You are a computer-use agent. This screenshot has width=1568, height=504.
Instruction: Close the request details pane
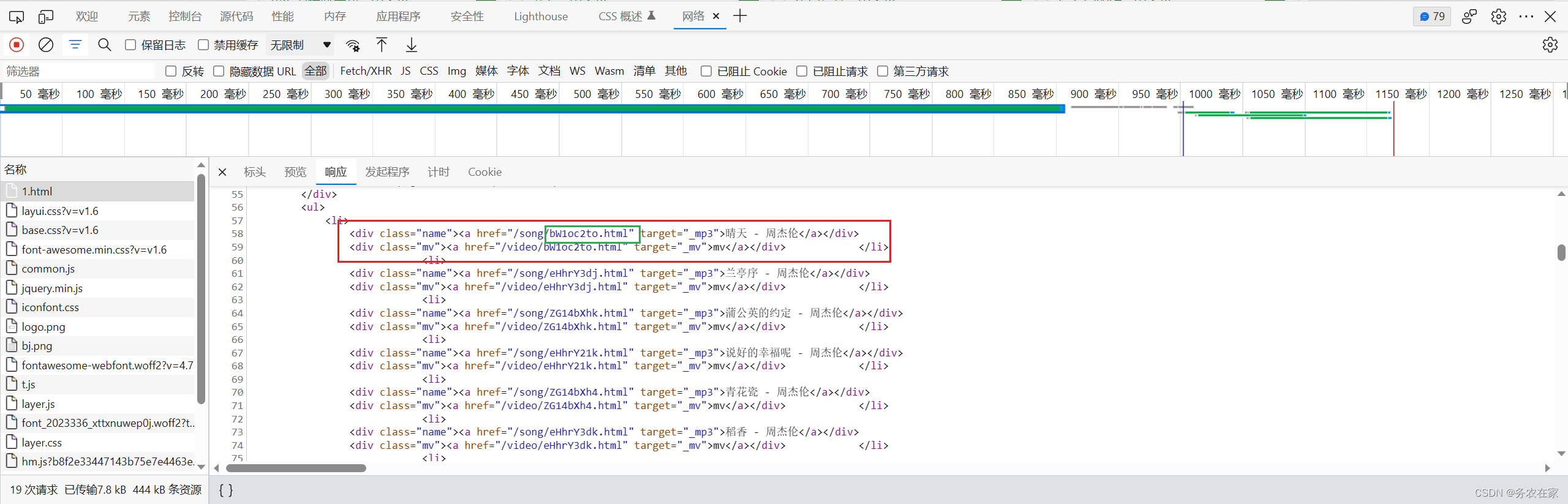(222, 172)
